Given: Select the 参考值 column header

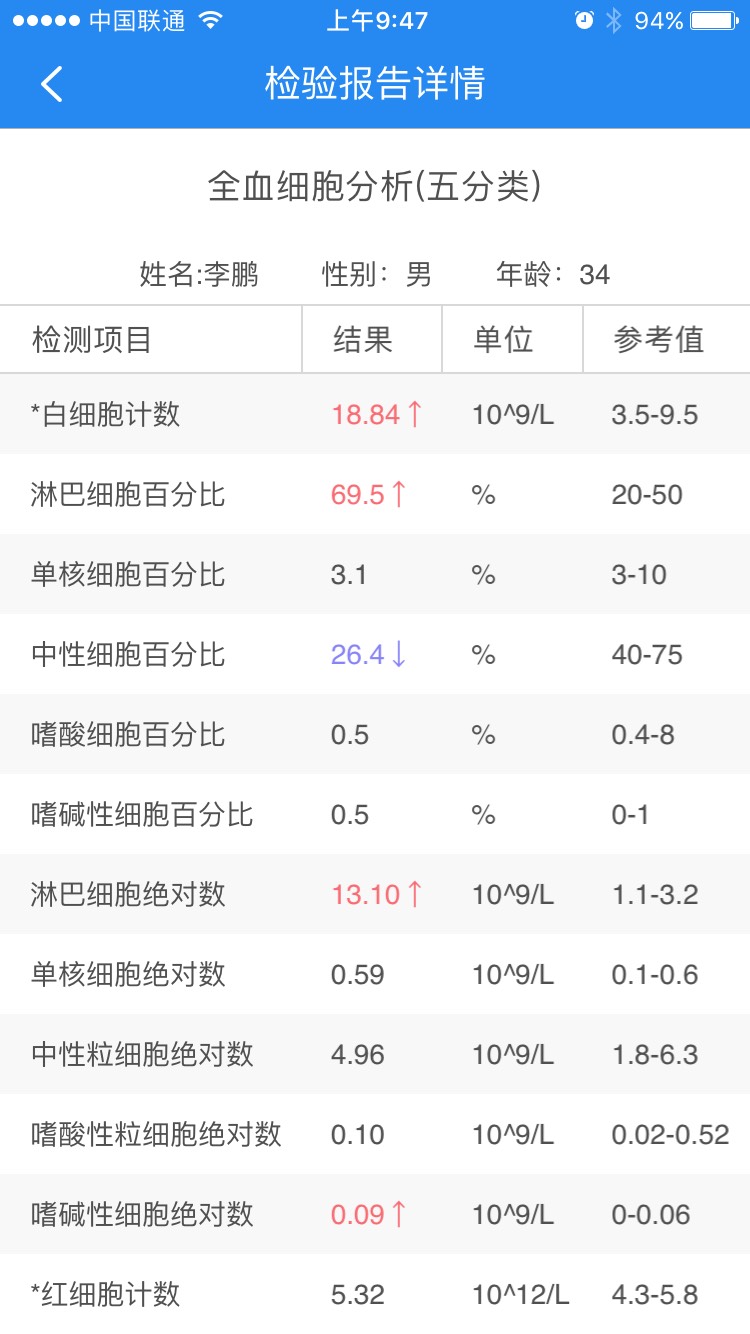Looking at the screenshot, I should pyautogui.click(x=658, y=339).
